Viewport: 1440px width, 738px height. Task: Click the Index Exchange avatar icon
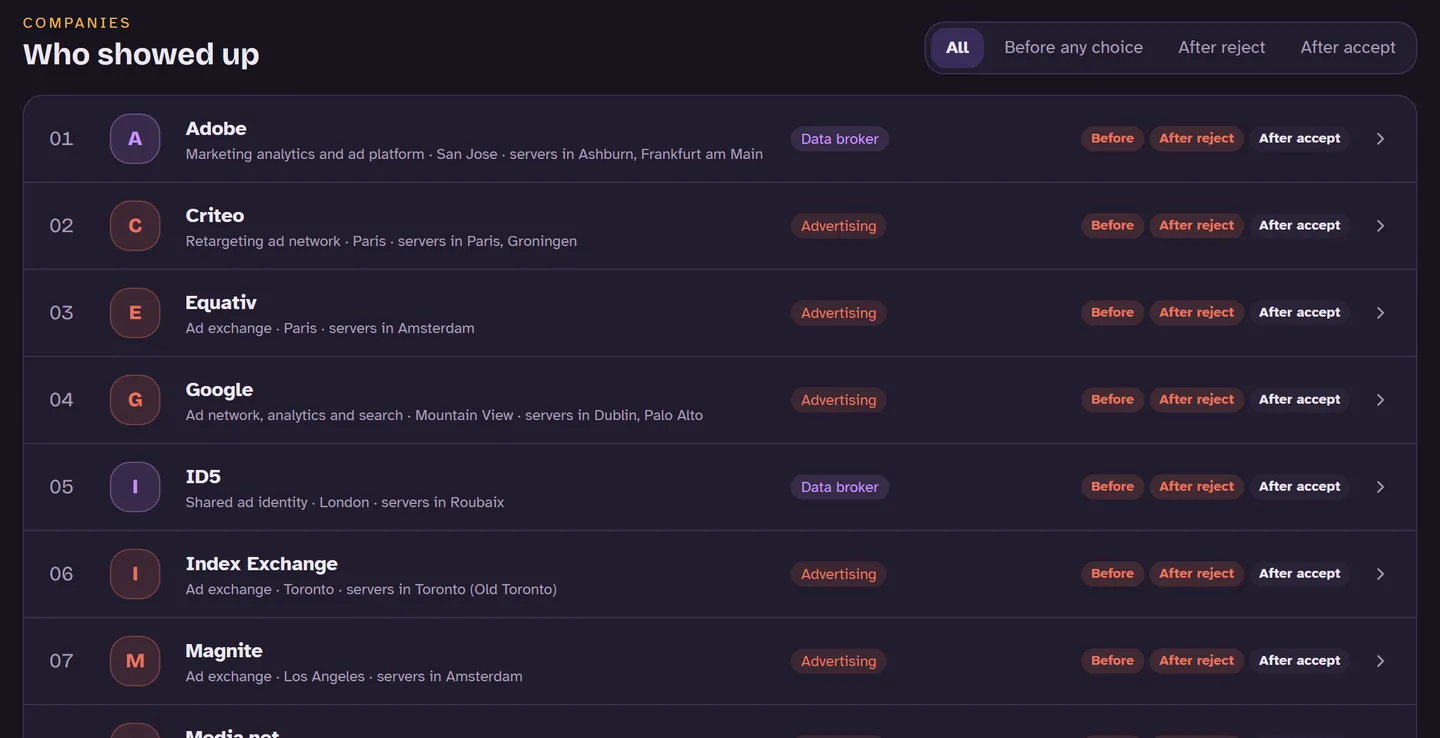point(135,574)
